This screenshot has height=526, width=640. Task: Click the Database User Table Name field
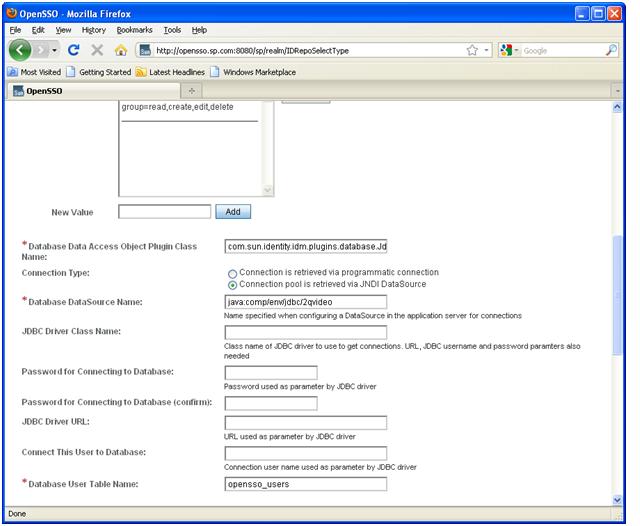click(x=306, y=484)
